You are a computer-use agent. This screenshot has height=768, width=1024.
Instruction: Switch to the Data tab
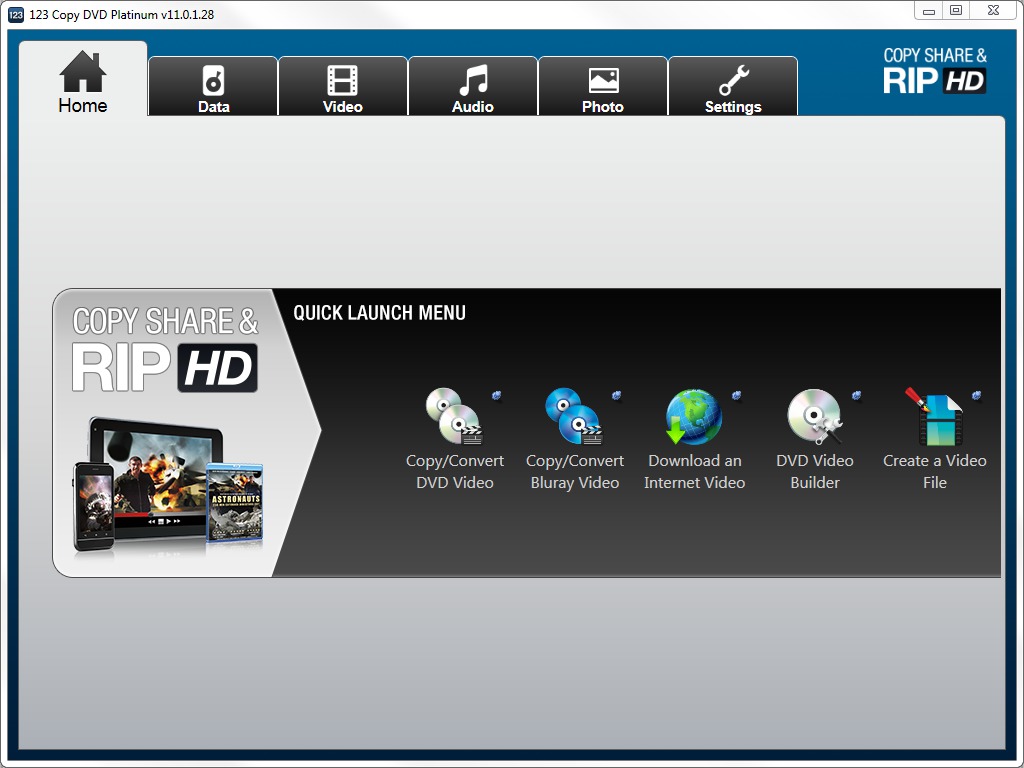214,86
